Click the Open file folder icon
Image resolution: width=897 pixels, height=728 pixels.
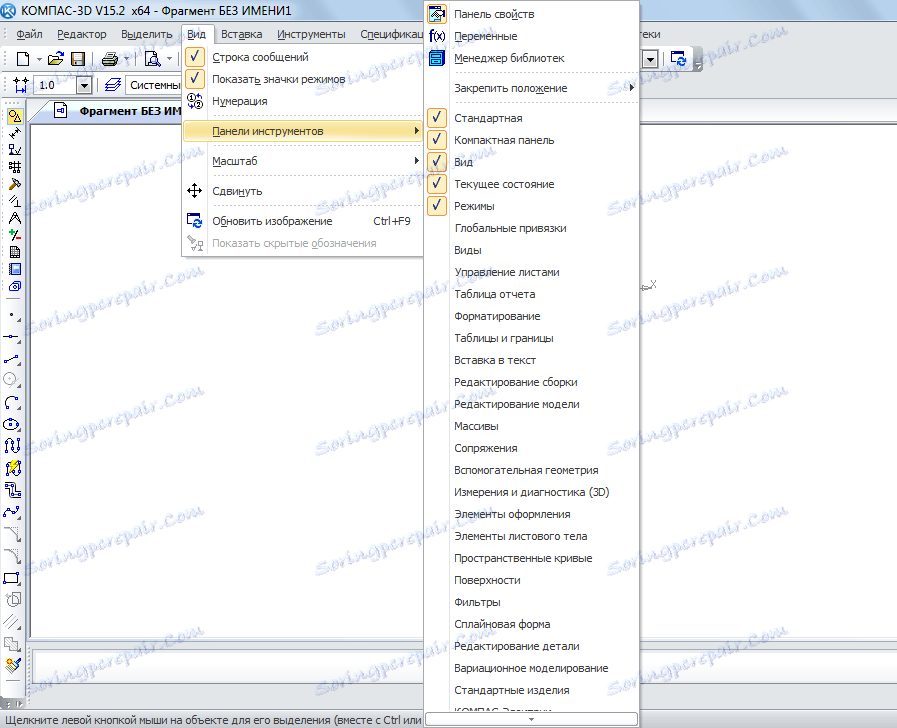click(55, 59)
